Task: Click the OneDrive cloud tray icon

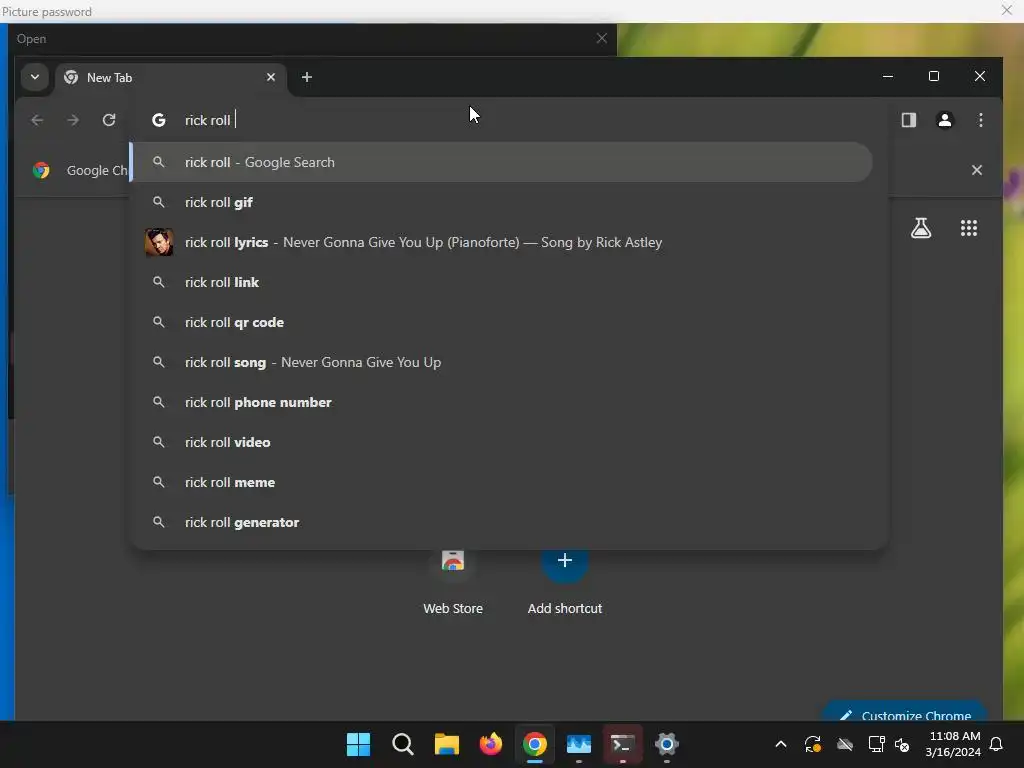Action: tap(844, 744)
